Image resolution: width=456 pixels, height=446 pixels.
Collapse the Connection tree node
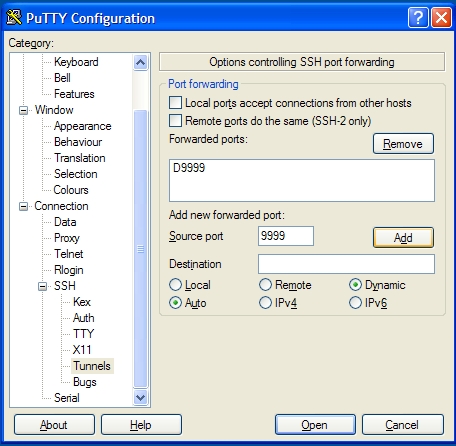(23, 206)
